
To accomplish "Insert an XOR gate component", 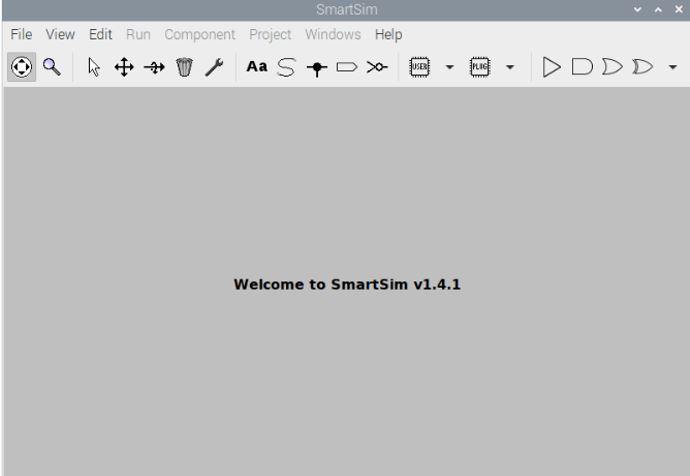I will [641, 67].
